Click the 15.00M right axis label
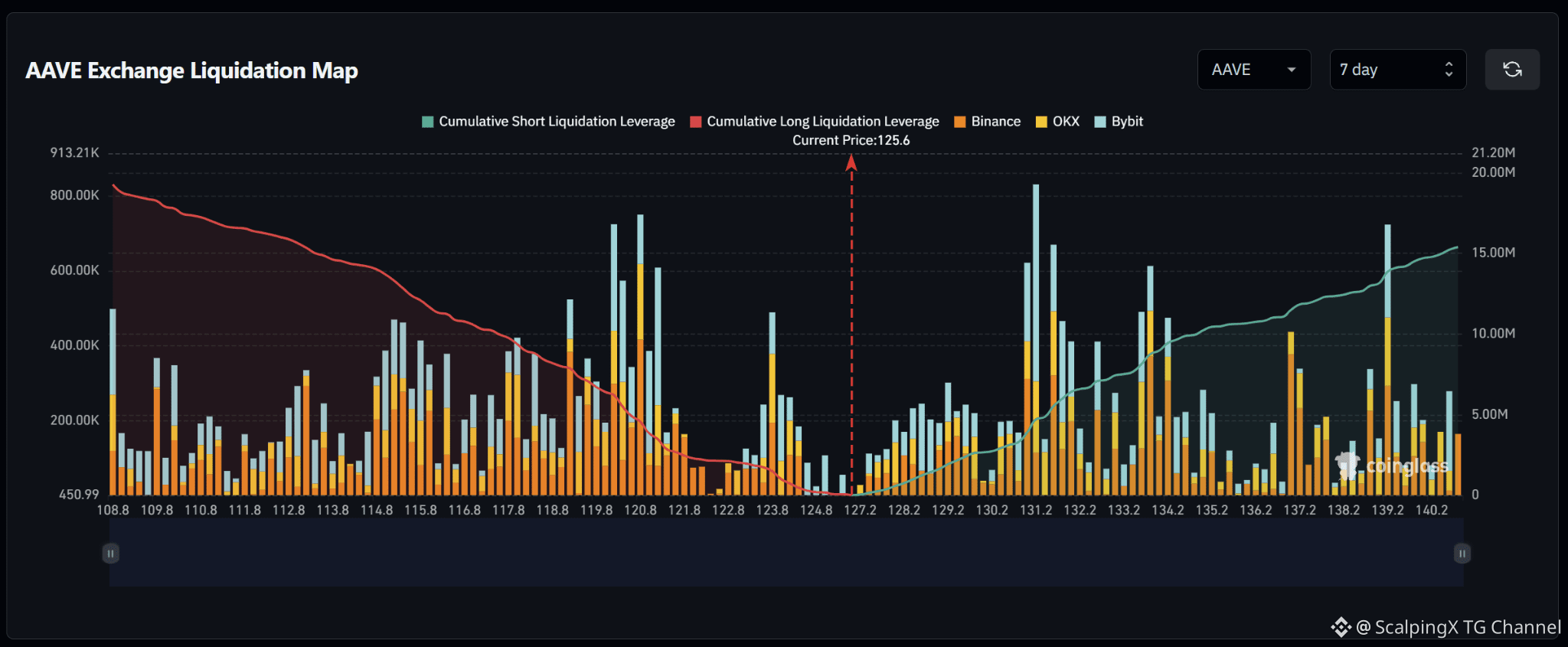Image resolution: width=1568 pixels, height=647 pixels. pos(1494,253)
